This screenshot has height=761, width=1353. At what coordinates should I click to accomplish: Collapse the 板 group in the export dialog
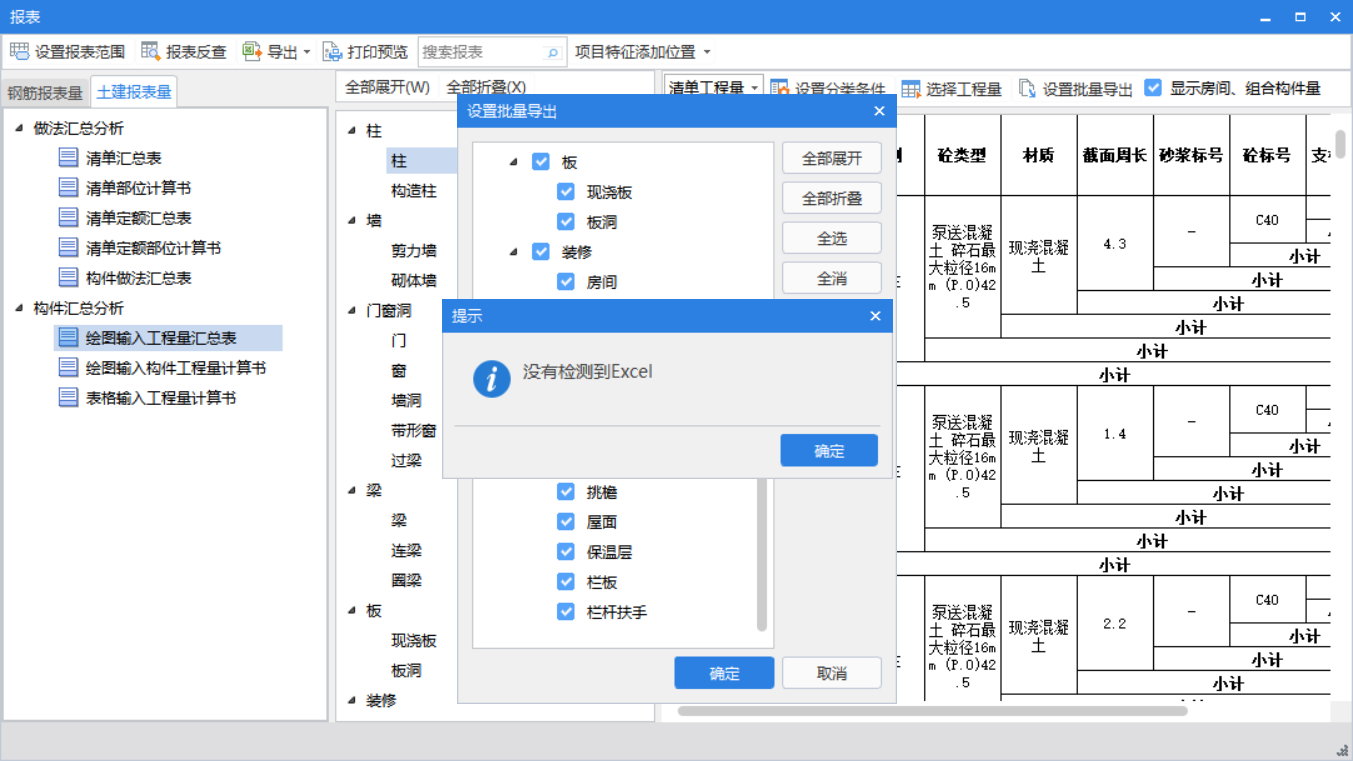tap(513, 162)
